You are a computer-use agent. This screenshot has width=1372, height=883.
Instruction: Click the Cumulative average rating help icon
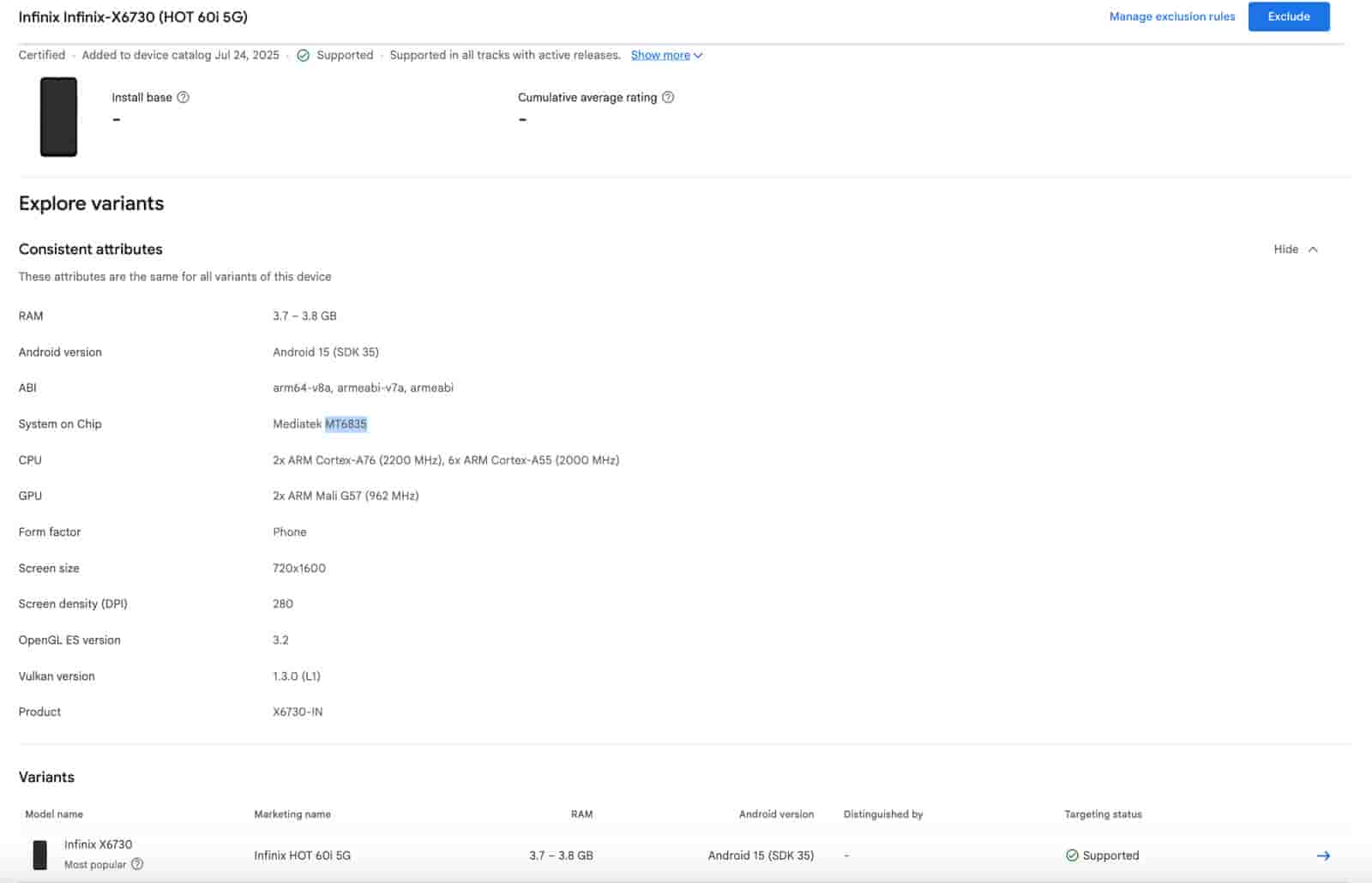click(668, 98)
